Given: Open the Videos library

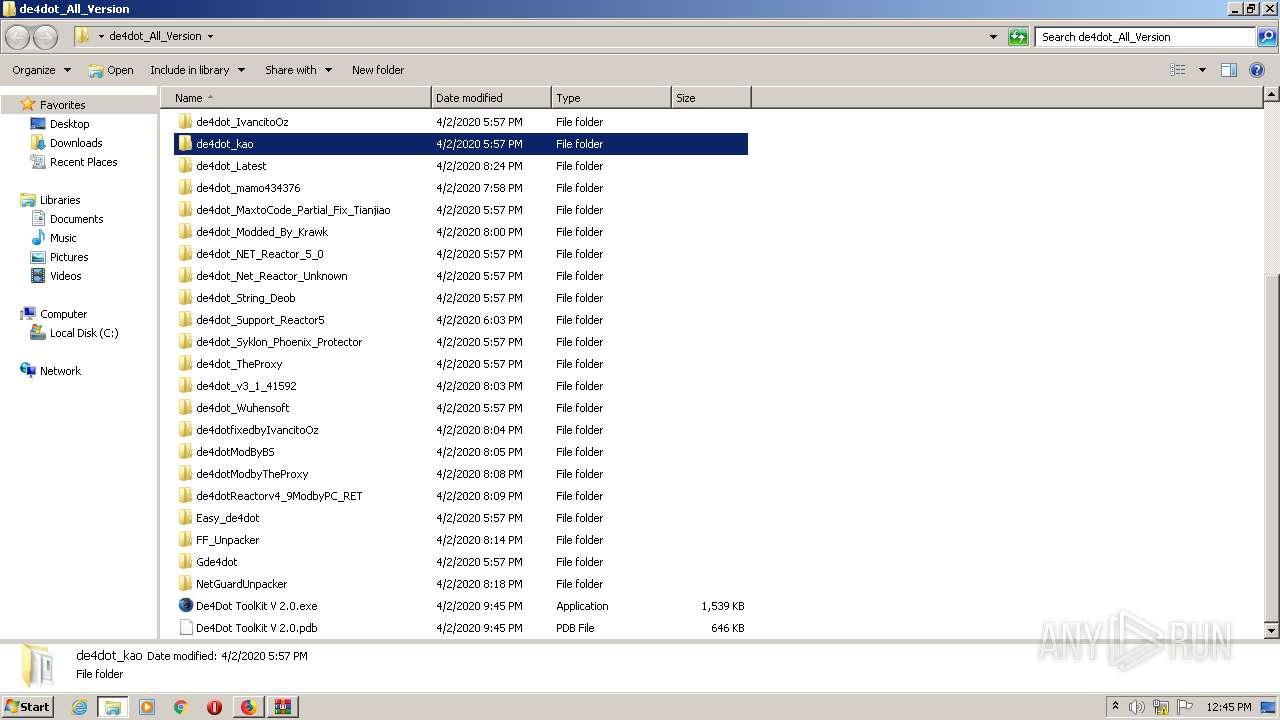Looking at the screenshot, I should pyautogui.click(x=65, y=276).
